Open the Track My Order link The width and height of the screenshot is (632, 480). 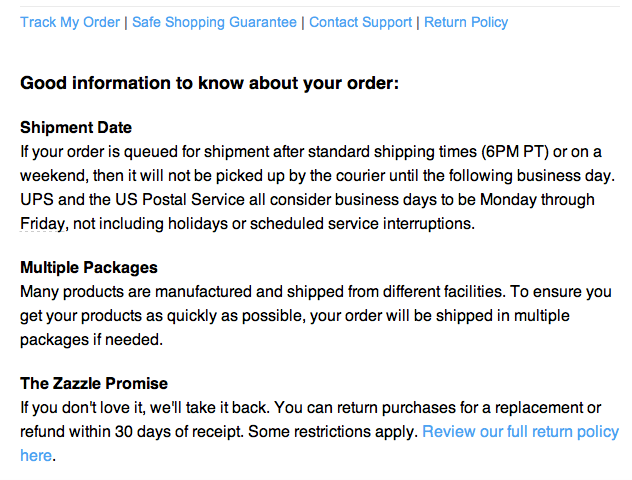pyautogui.click(x=70, y=22)
